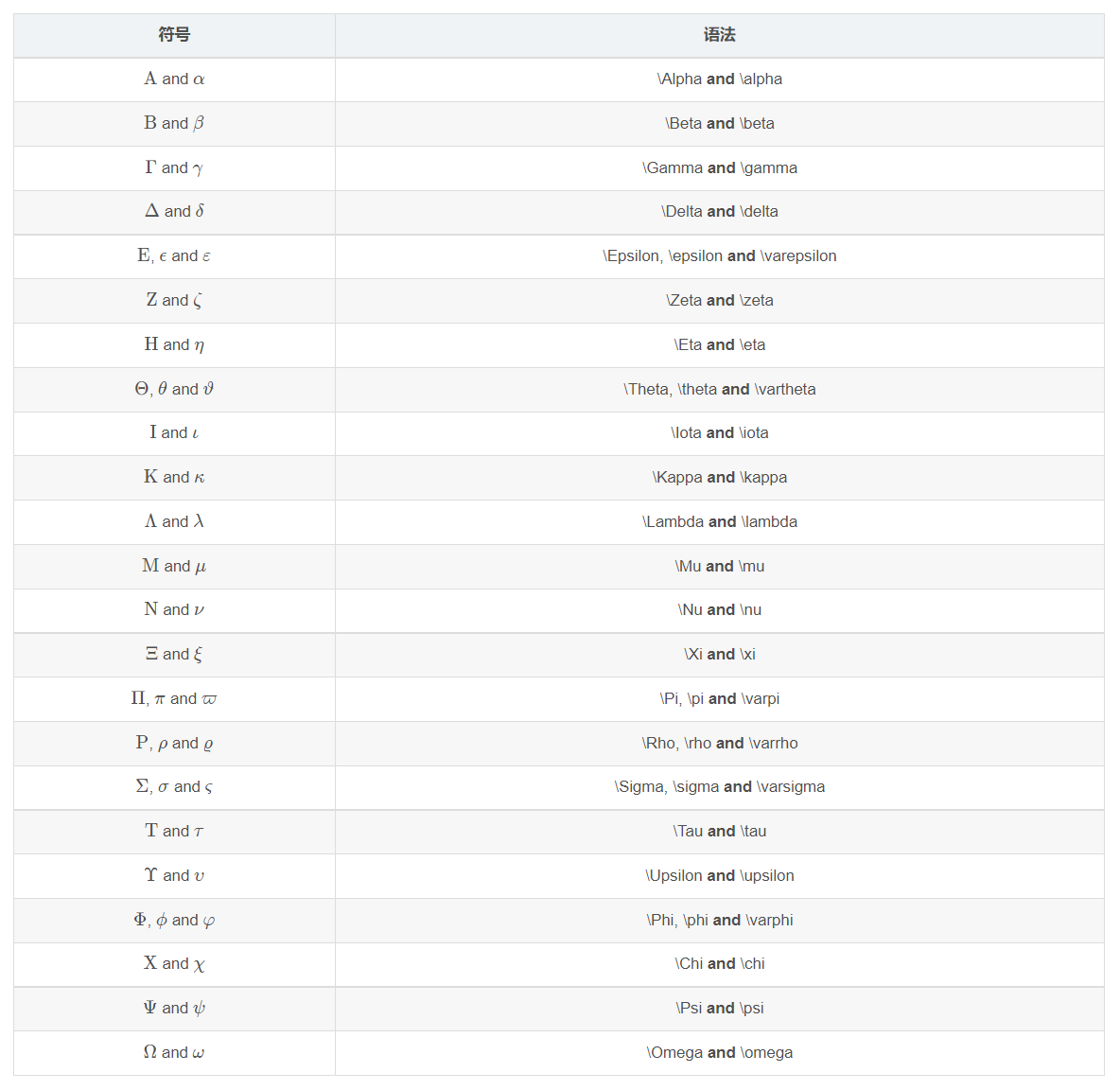Select the M and μ symbol cell

[174, 566]
